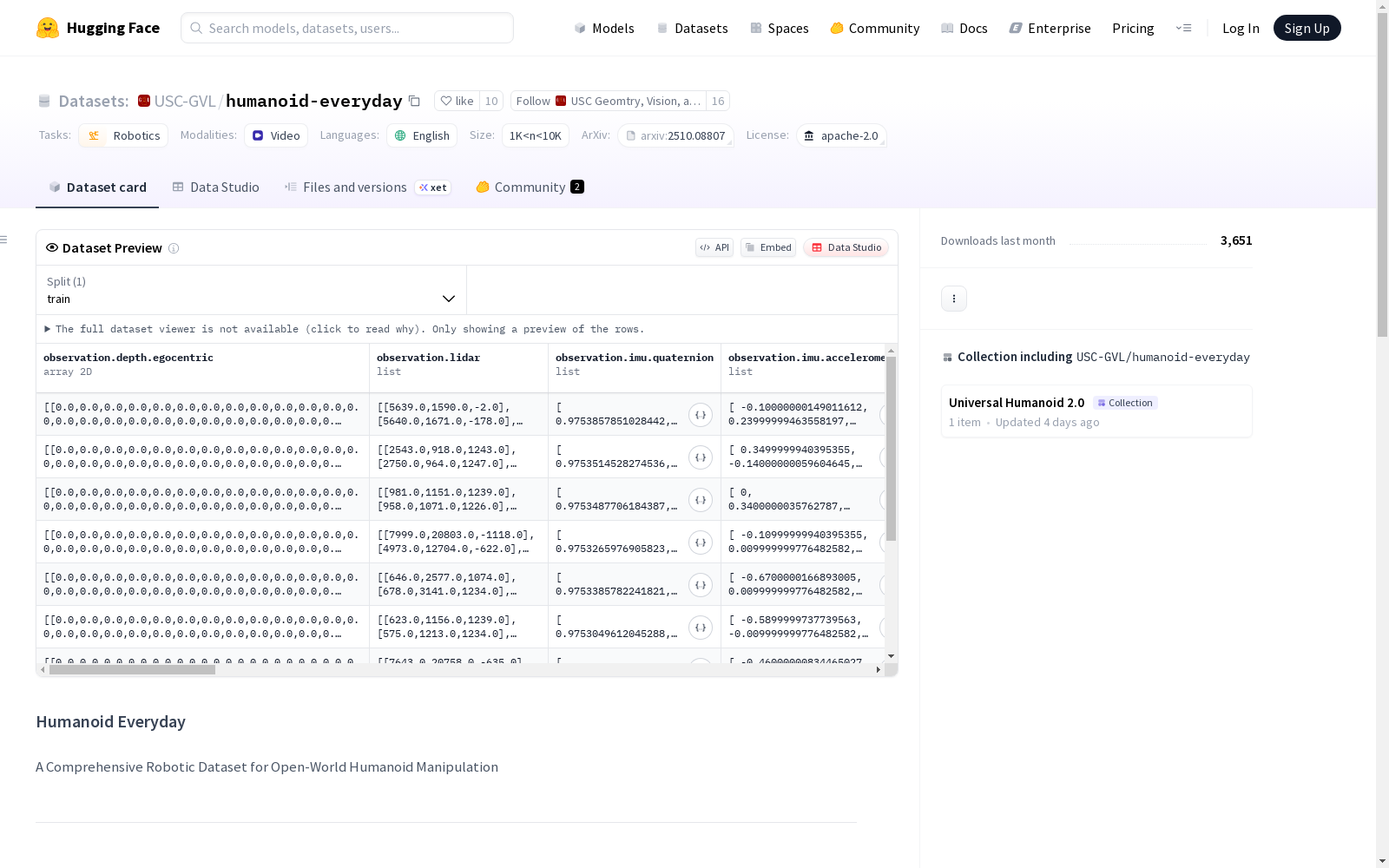Click the lidar cell starting [[5639.0,1590.0,-2.0]
This screenshot has height=868, width=1389.
tap(459, 415)
